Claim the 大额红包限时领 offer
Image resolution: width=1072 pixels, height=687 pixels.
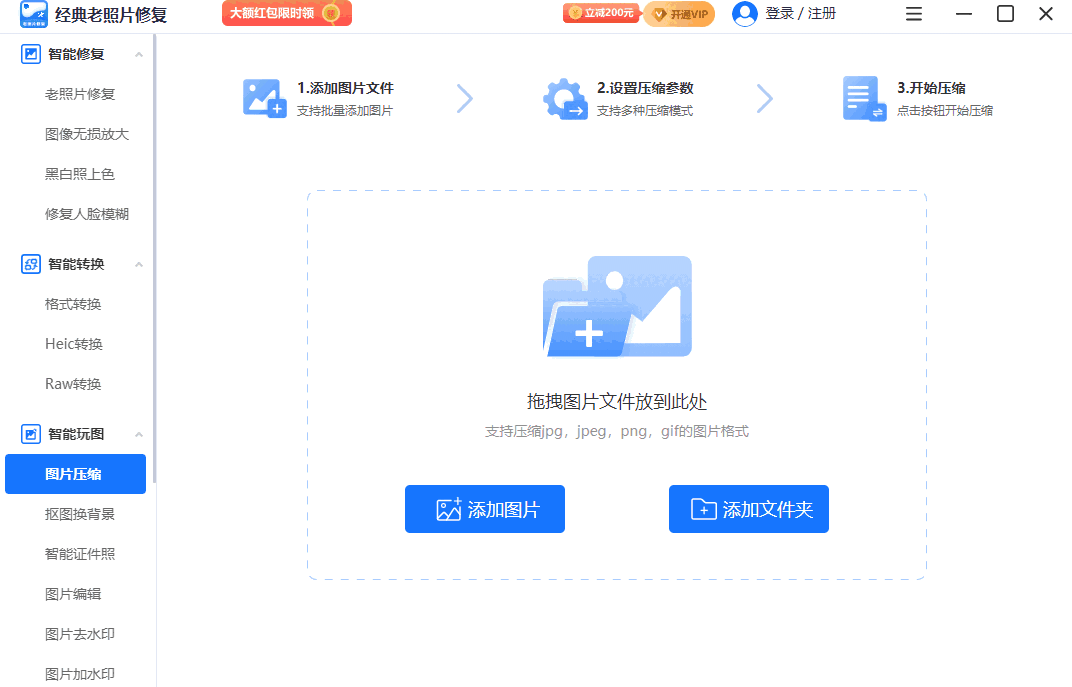(286, 14)
